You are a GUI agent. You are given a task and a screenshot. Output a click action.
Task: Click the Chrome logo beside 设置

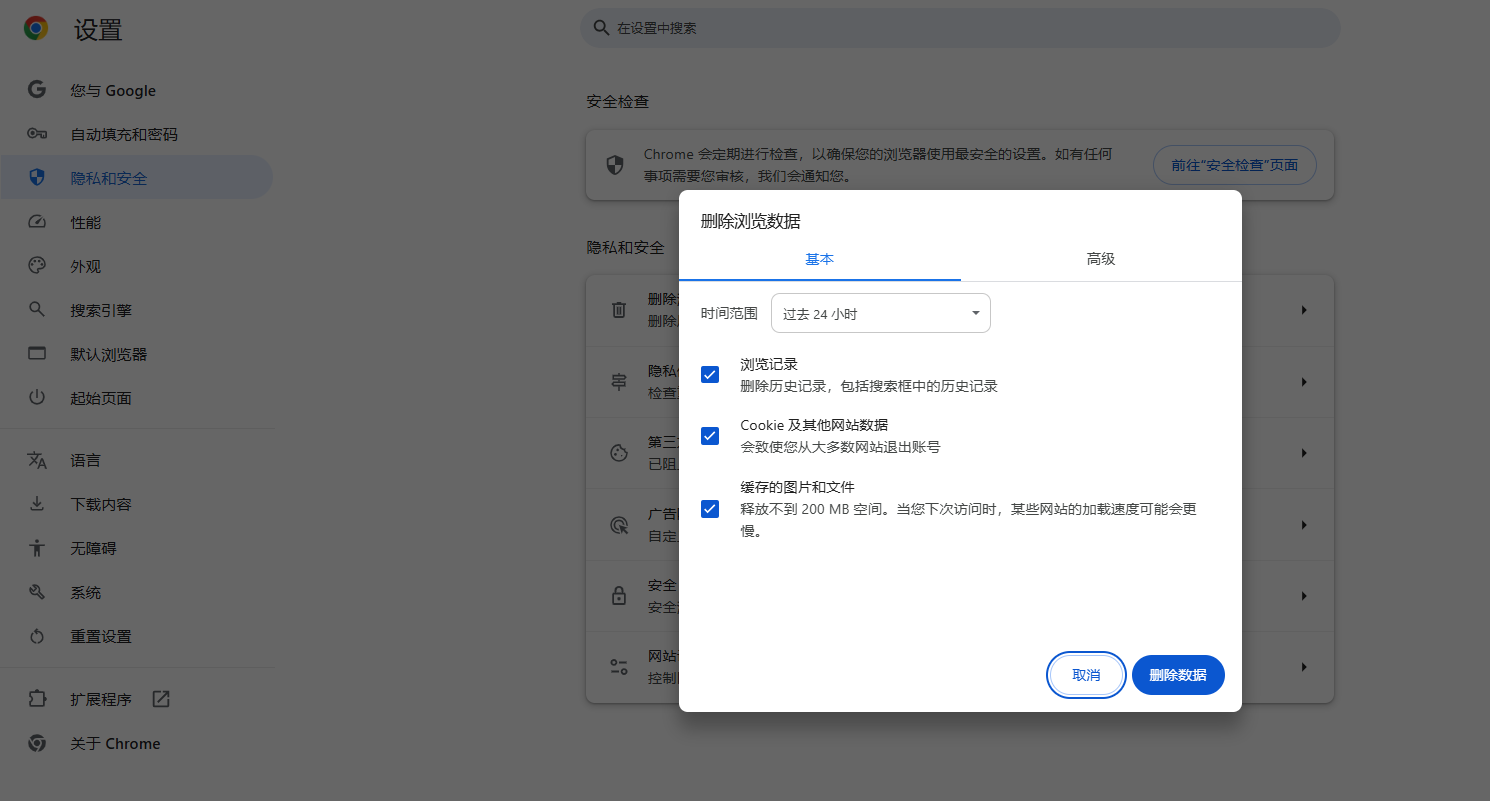pos(36,29)
